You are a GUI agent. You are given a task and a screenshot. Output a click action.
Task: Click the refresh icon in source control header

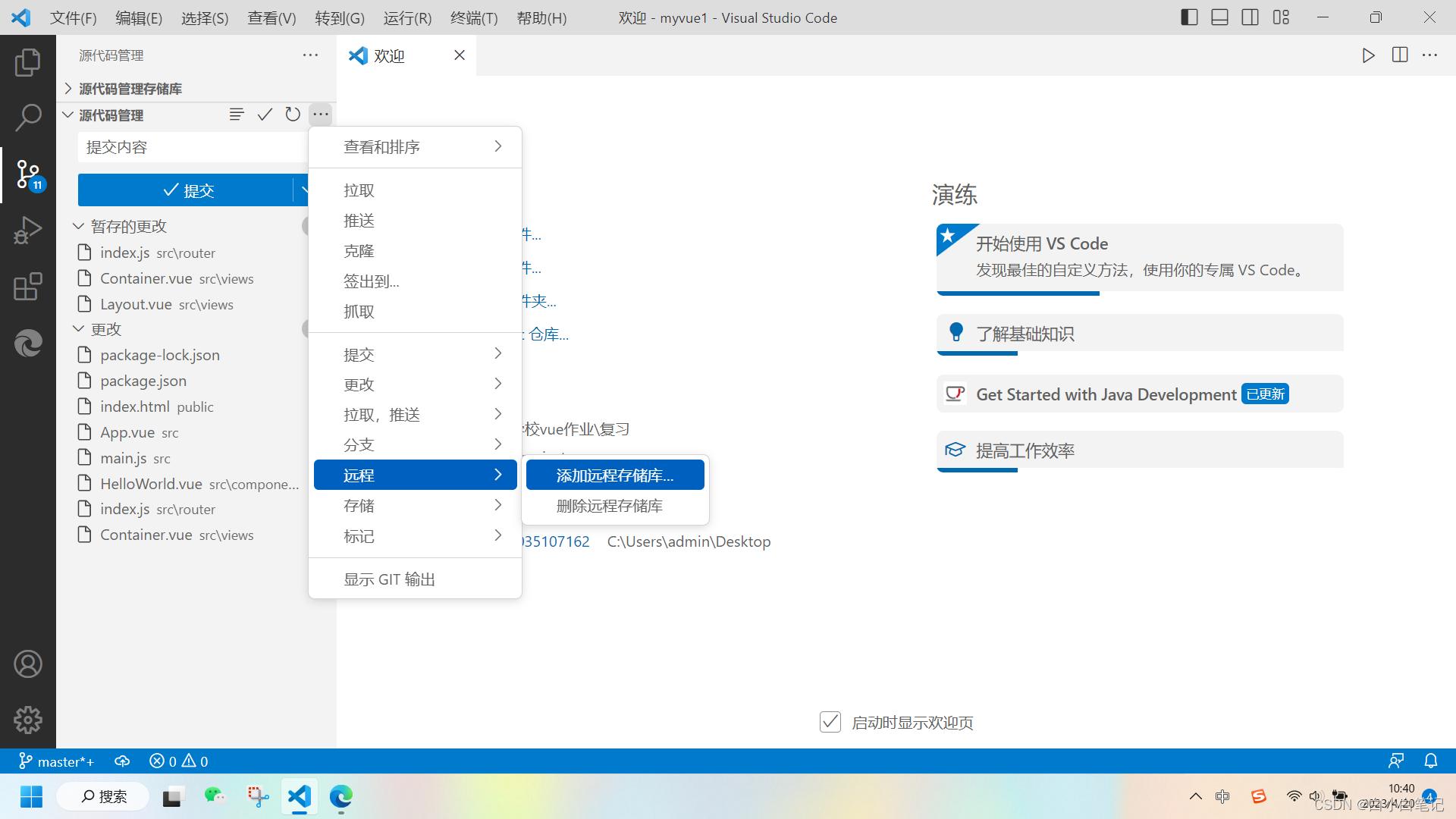293,115
